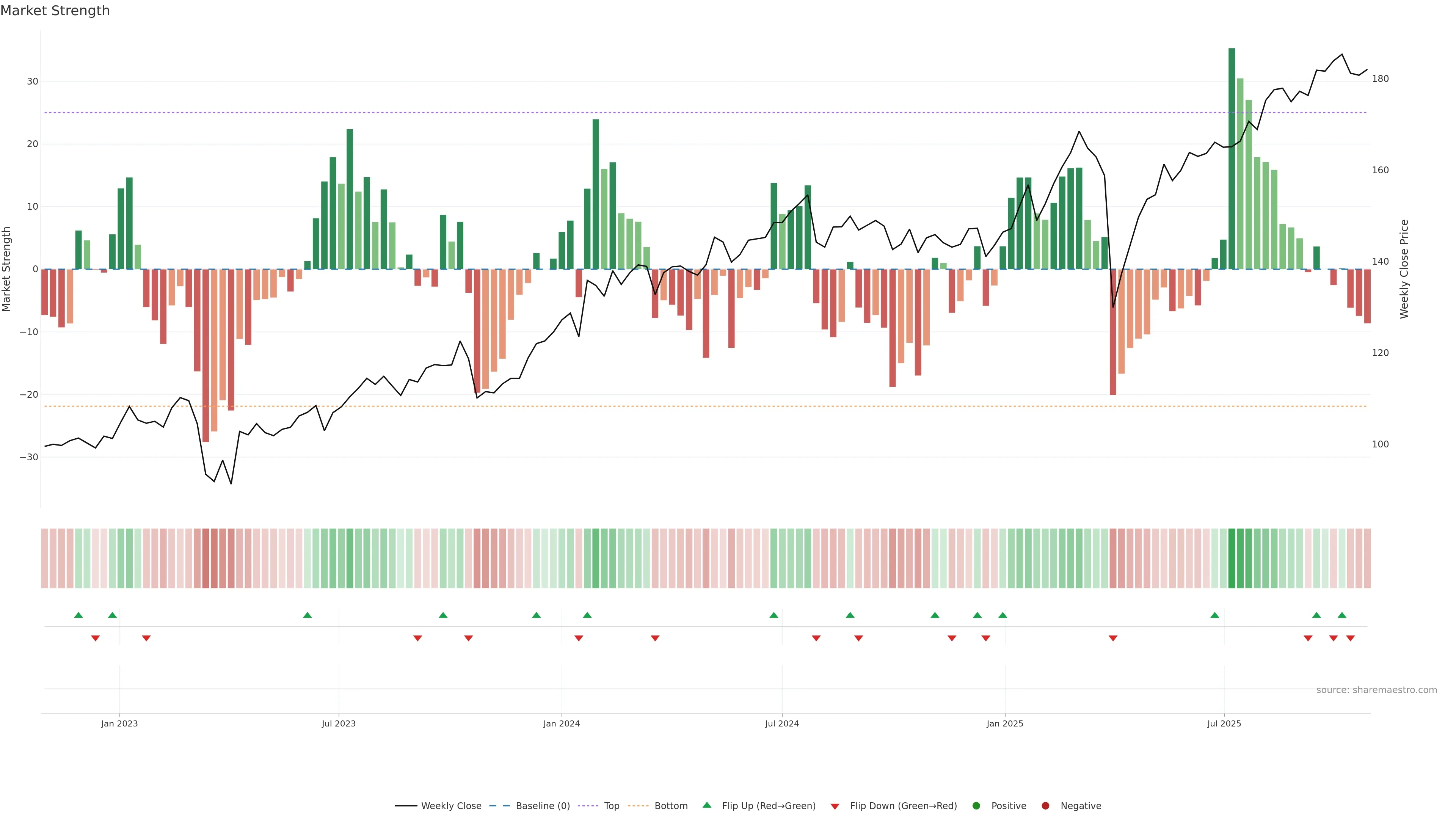Click the Flip Down red triangle legend icon

coord(835,806)
